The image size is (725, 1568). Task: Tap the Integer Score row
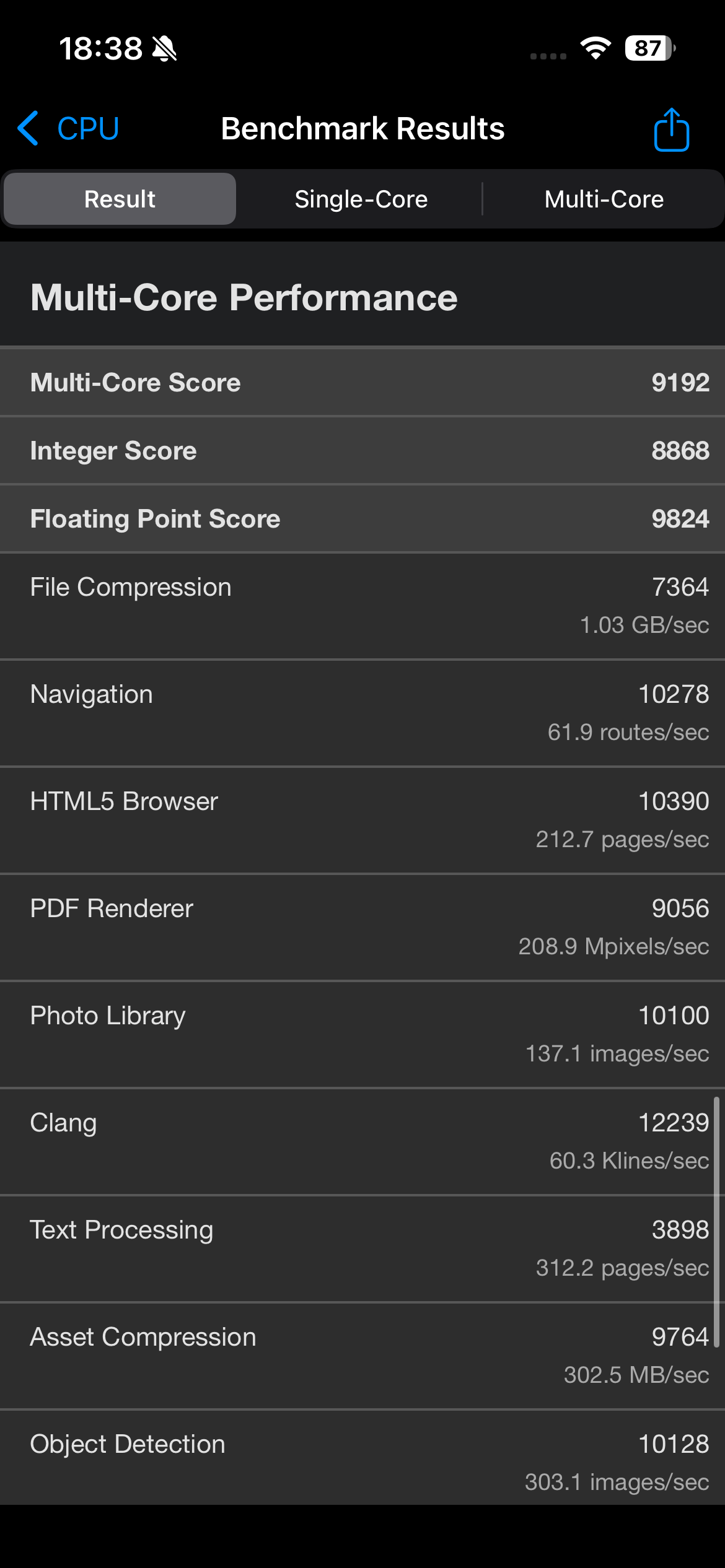pos(362,450)
